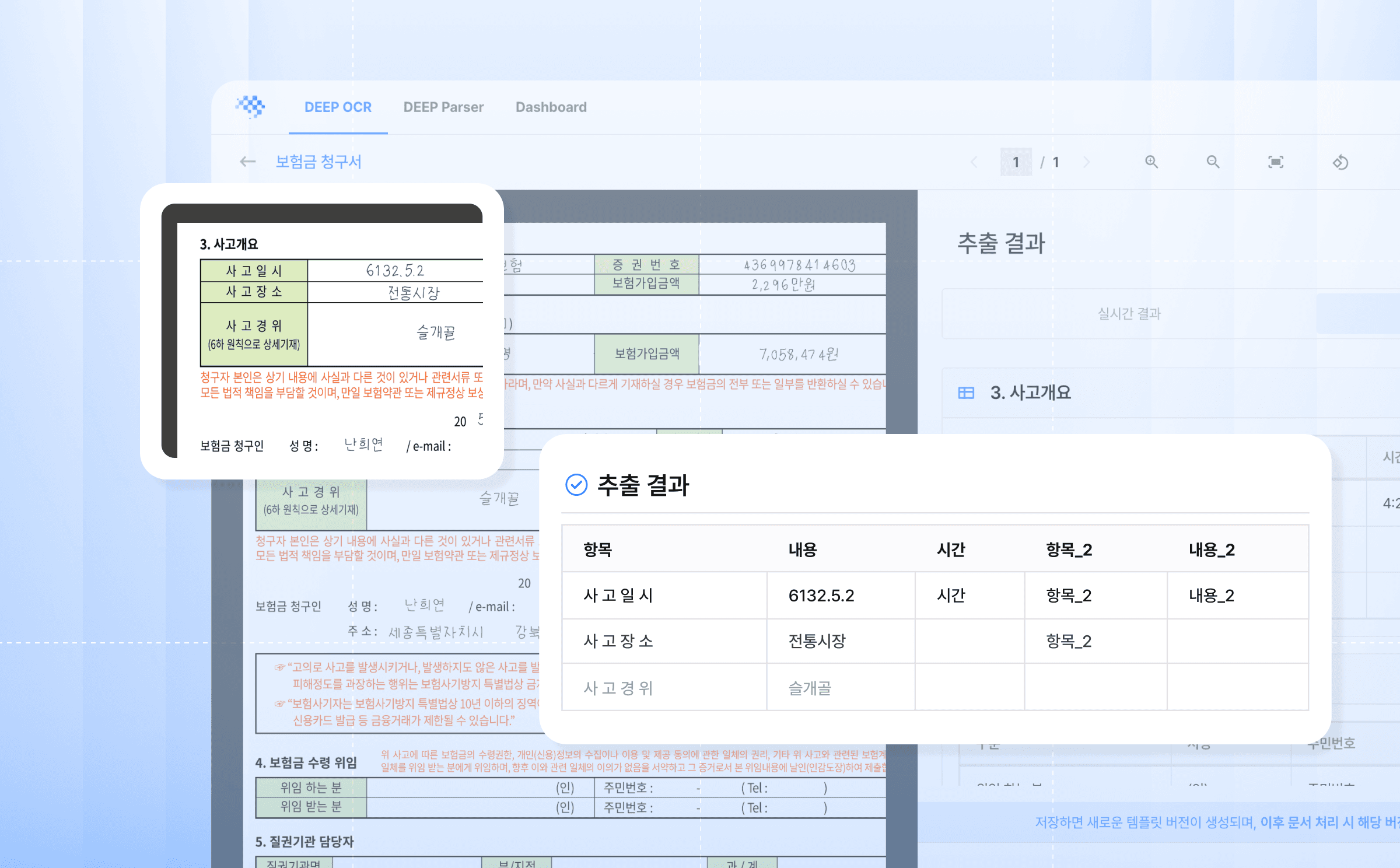Screen dimensions: 1400x868
Task: Click the checkmark icon next to 추출 결과
Action: click(576, 485)
